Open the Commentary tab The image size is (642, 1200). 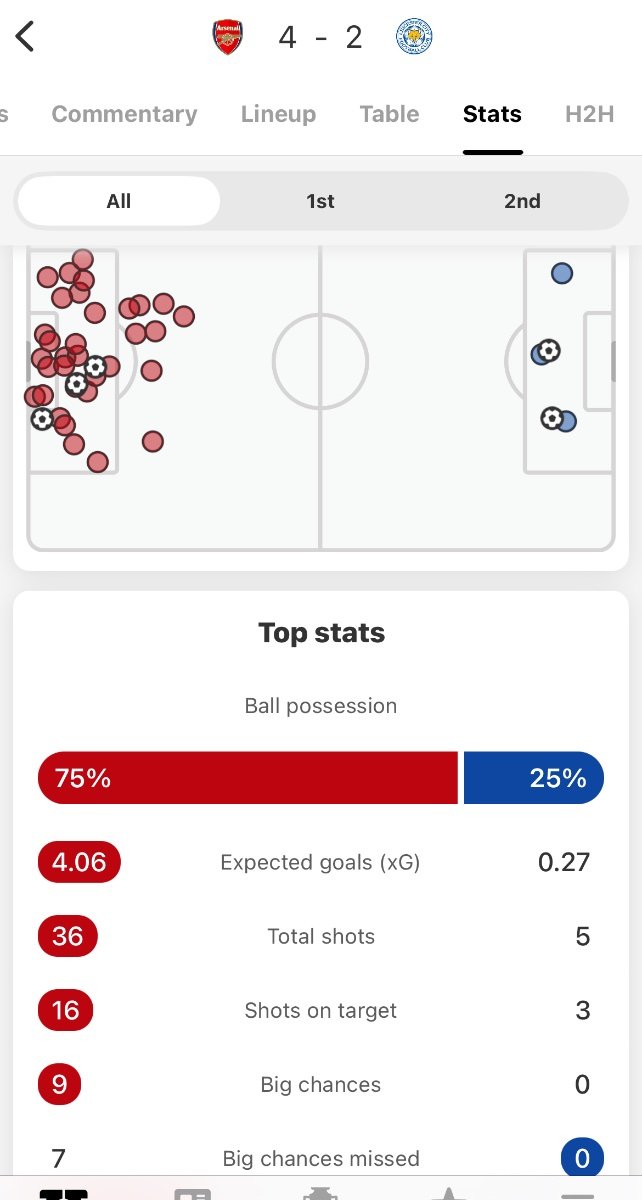pyautogui.click(x=124, y=114)
